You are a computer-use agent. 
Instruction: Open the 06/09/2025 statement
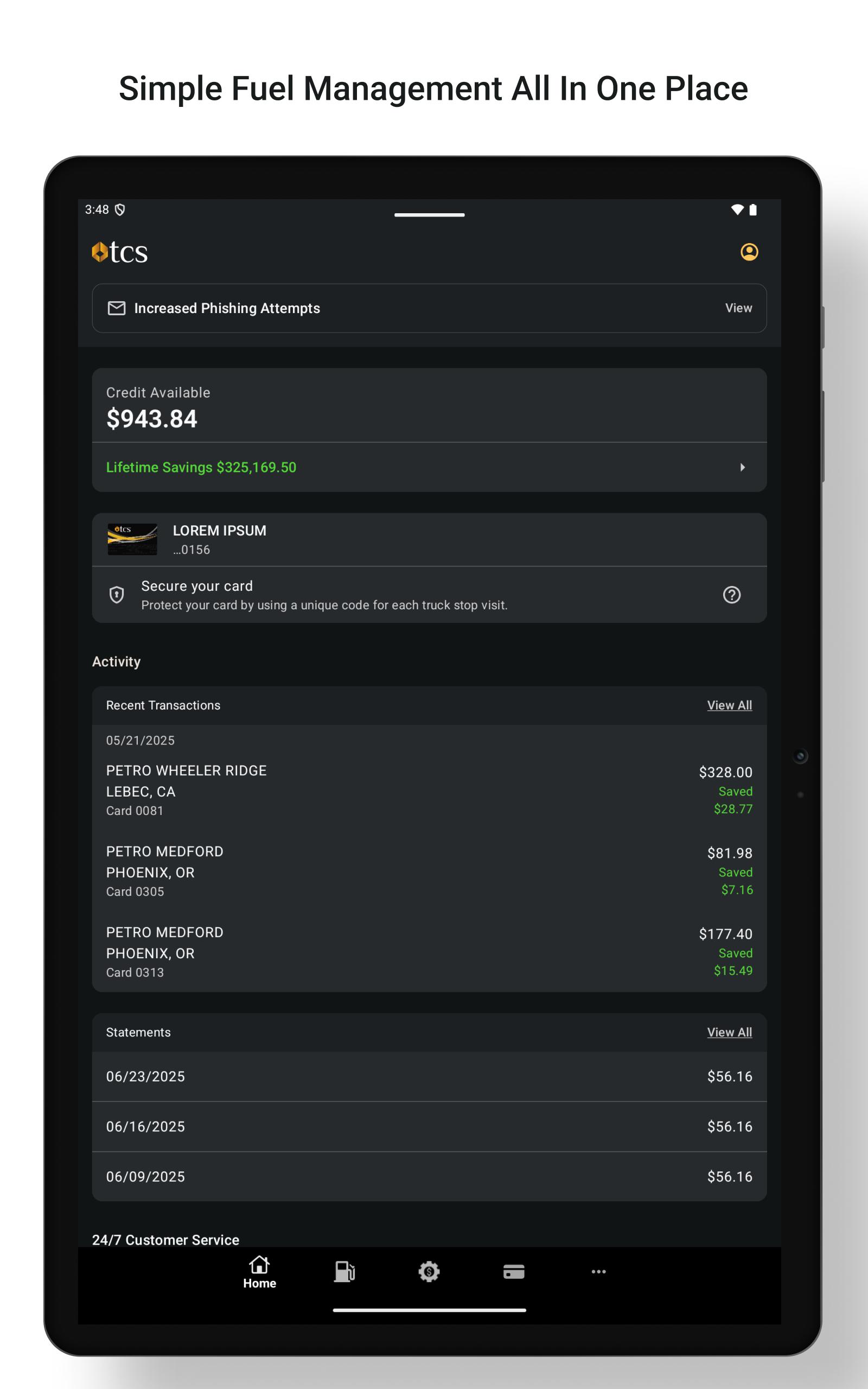click(x=430, y=1176)
